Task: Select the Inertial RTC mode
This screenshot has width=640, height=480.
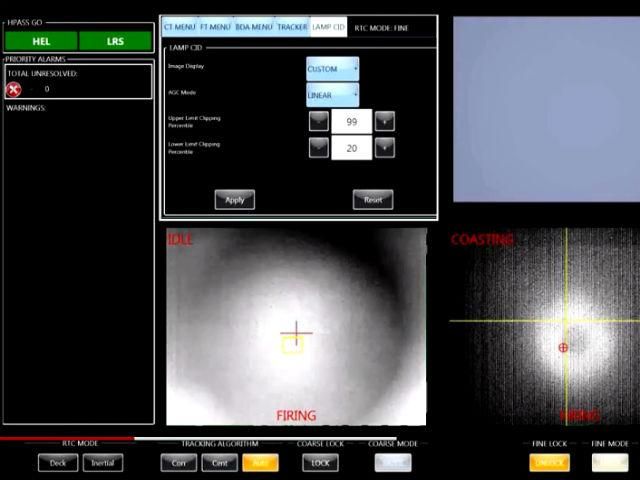Action: point(103,462)
